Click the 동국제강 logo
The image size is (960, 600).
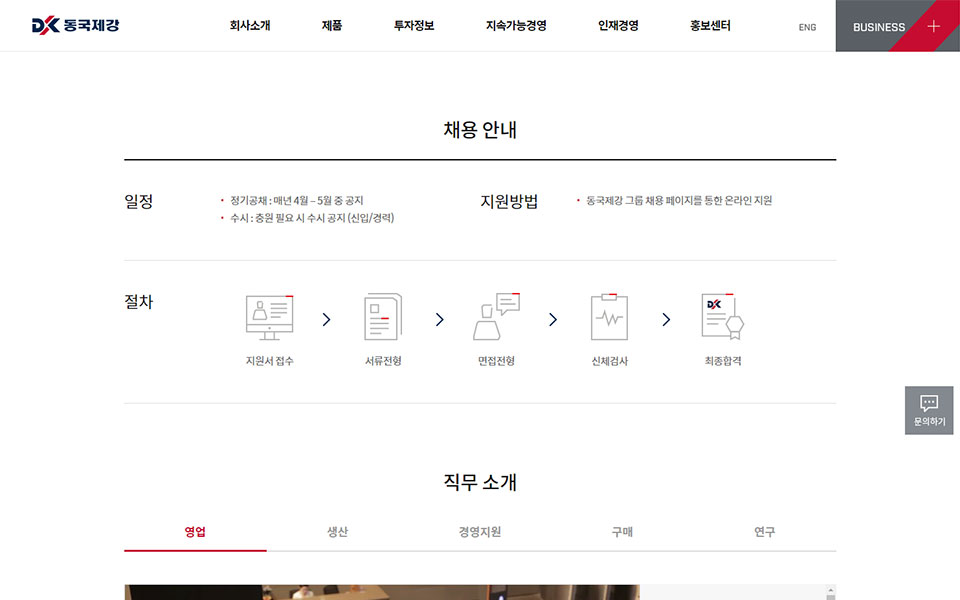[x=75, y=26]
